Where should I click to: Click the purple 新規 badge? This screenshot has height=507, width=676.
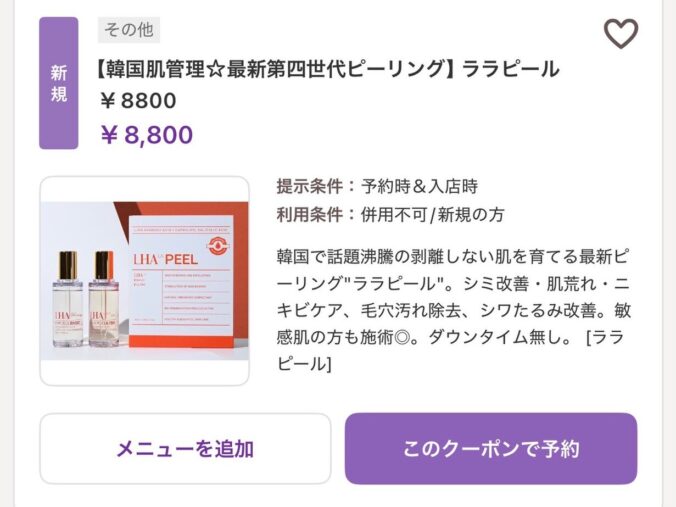point(59,83)
